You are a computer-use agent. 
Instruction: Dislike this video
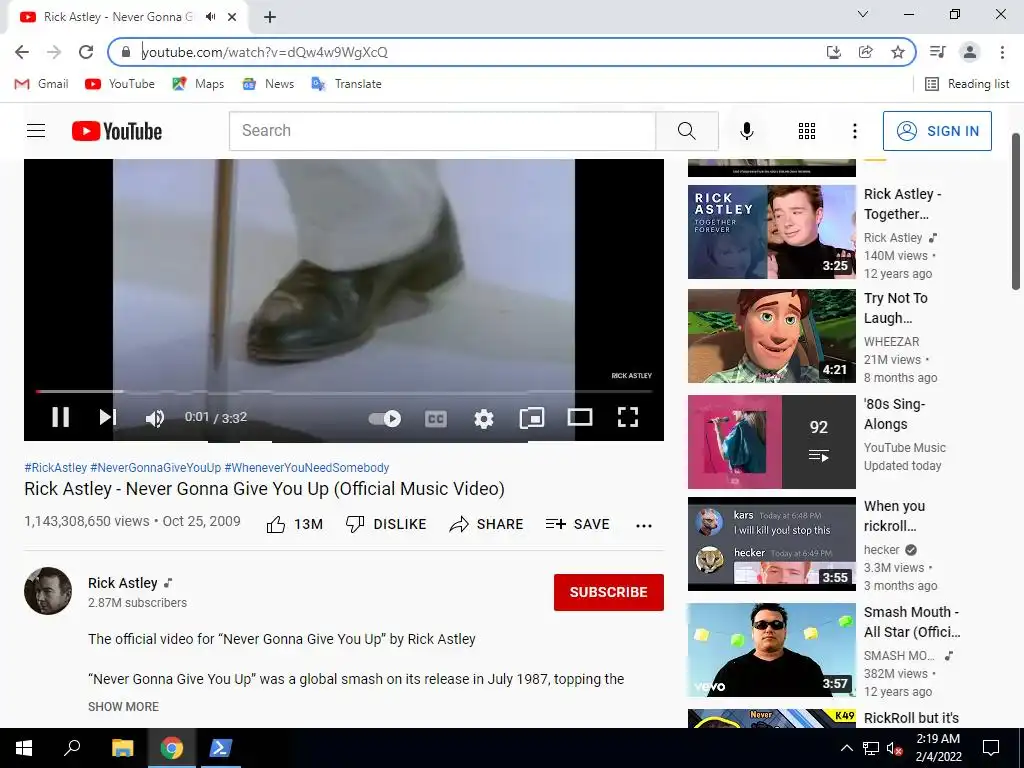pos(386,524)
